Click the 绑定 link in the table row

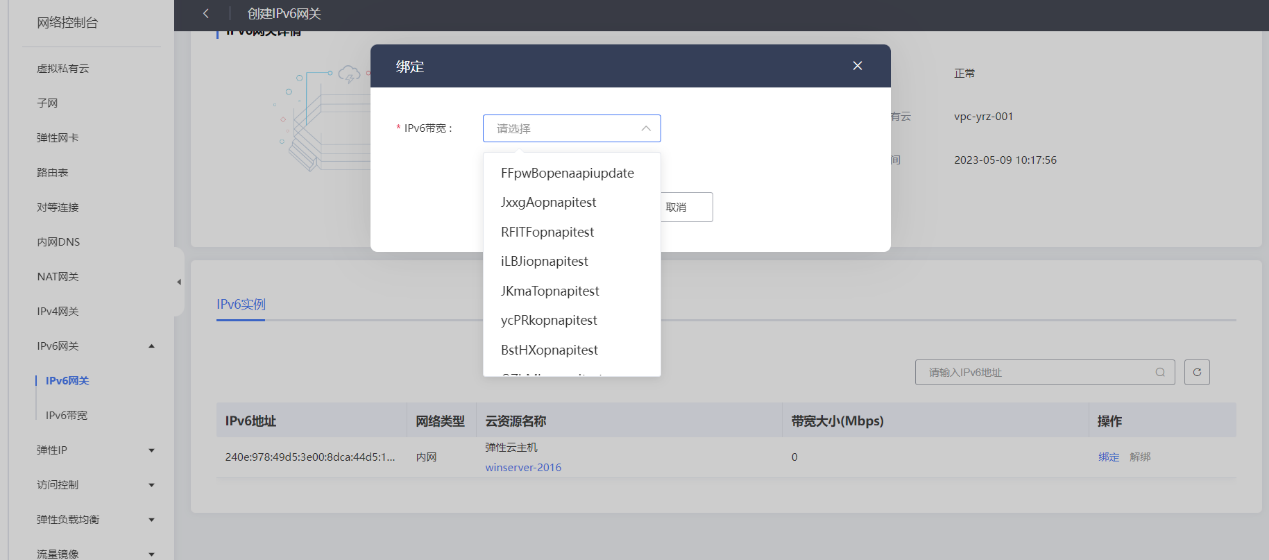(1108, 457)
